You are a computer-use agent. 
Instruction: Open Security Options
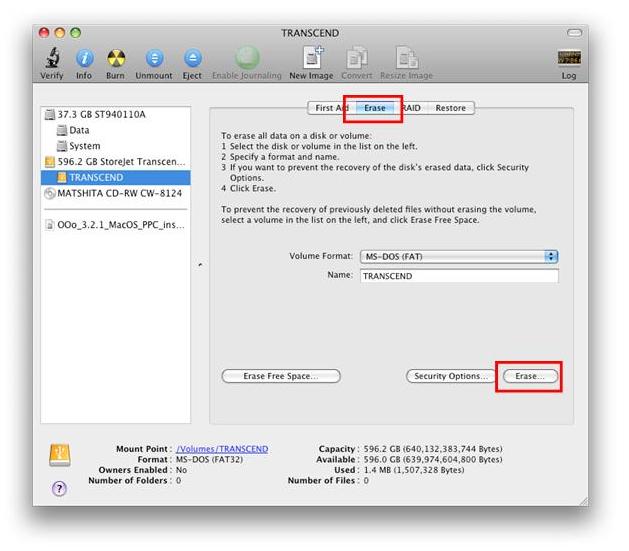point(450,376)
